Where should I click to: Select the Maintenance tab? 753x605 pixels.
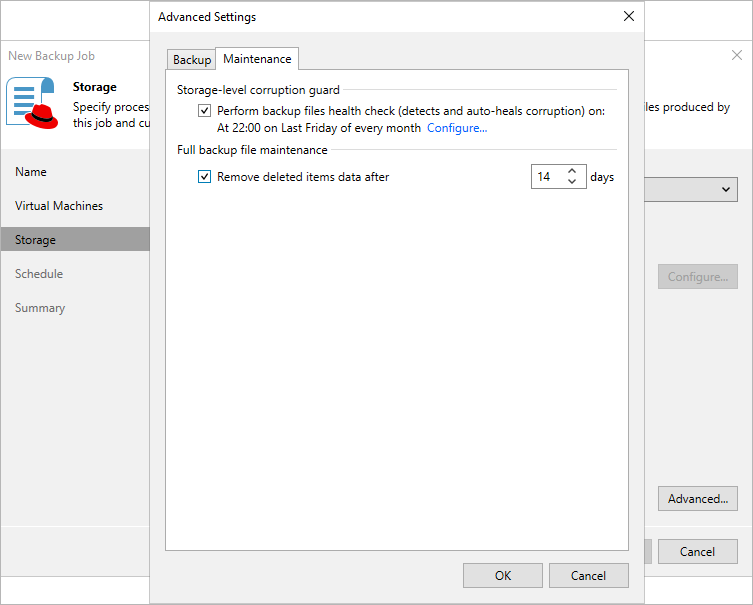tap(257, 59)
